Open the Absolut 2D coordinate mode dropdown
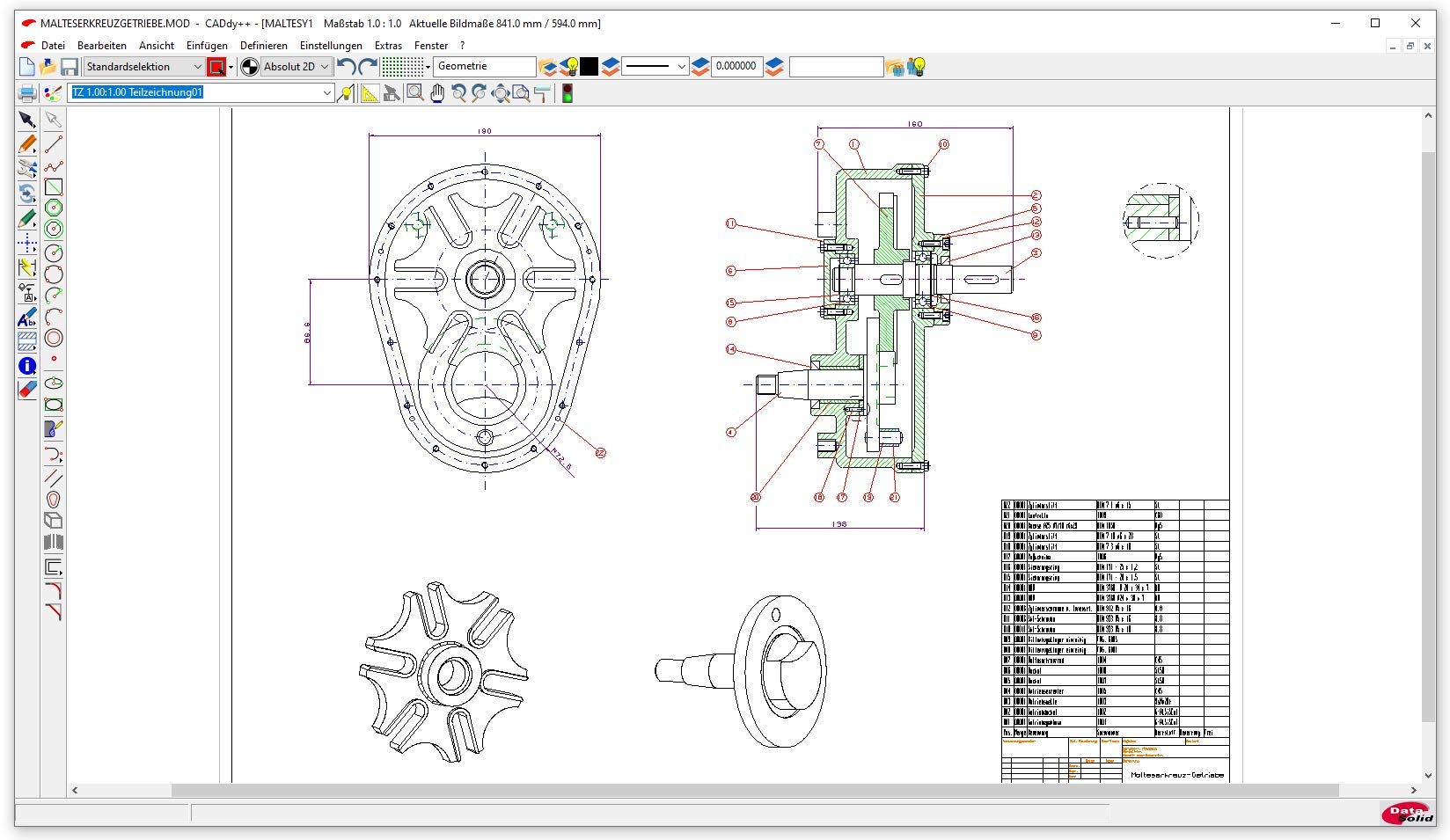 pyautogui.click(x=324, y=67)
